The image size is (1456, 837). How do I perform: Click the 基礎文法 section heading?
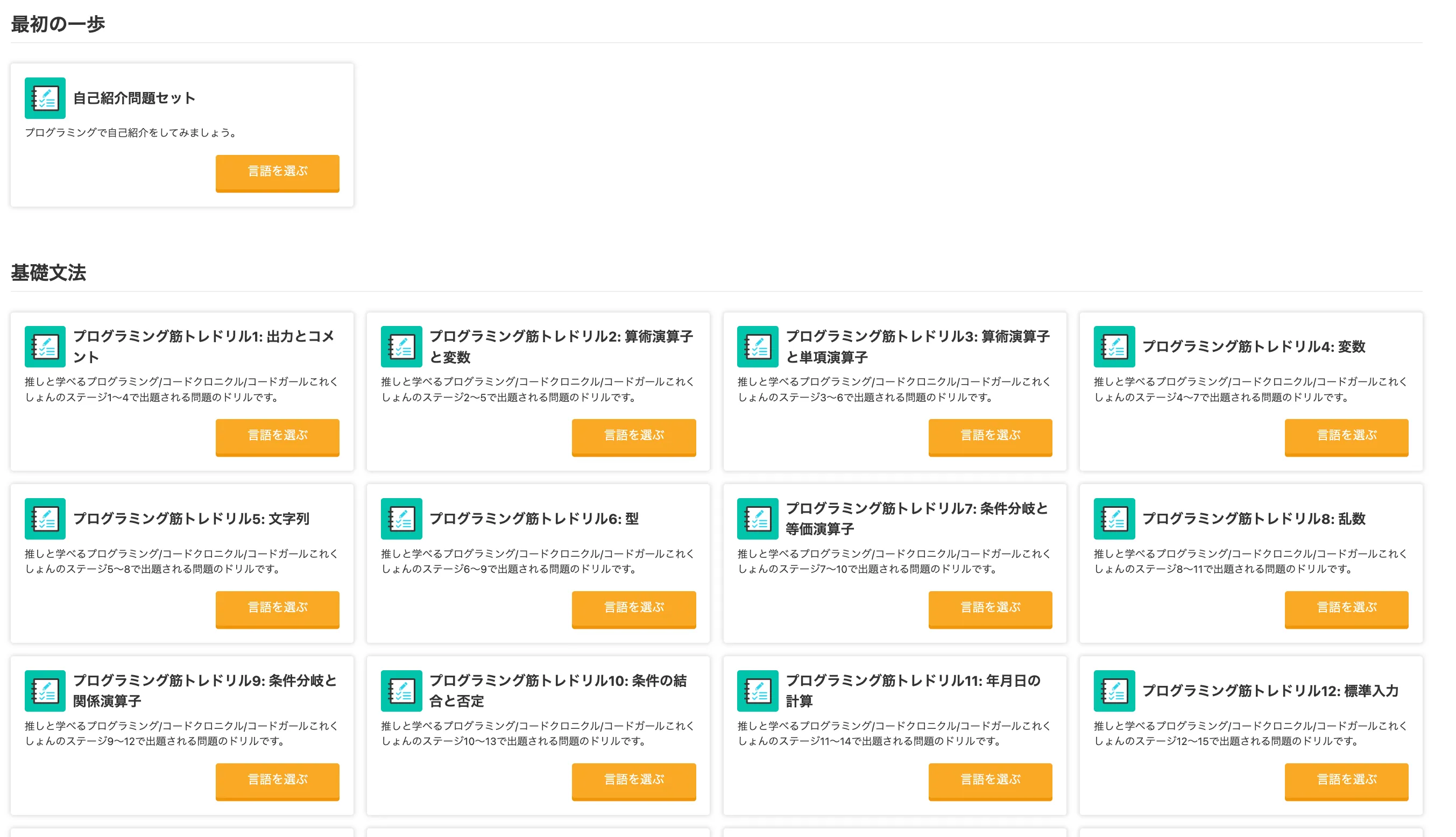48,274
